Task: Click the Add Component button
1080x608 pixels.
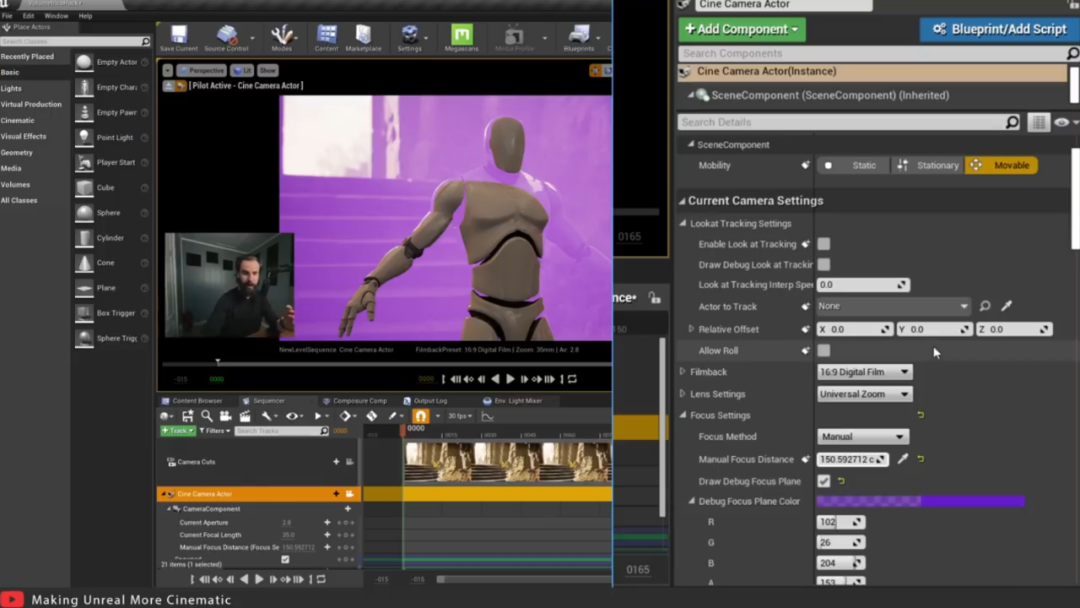Action: 741,29
